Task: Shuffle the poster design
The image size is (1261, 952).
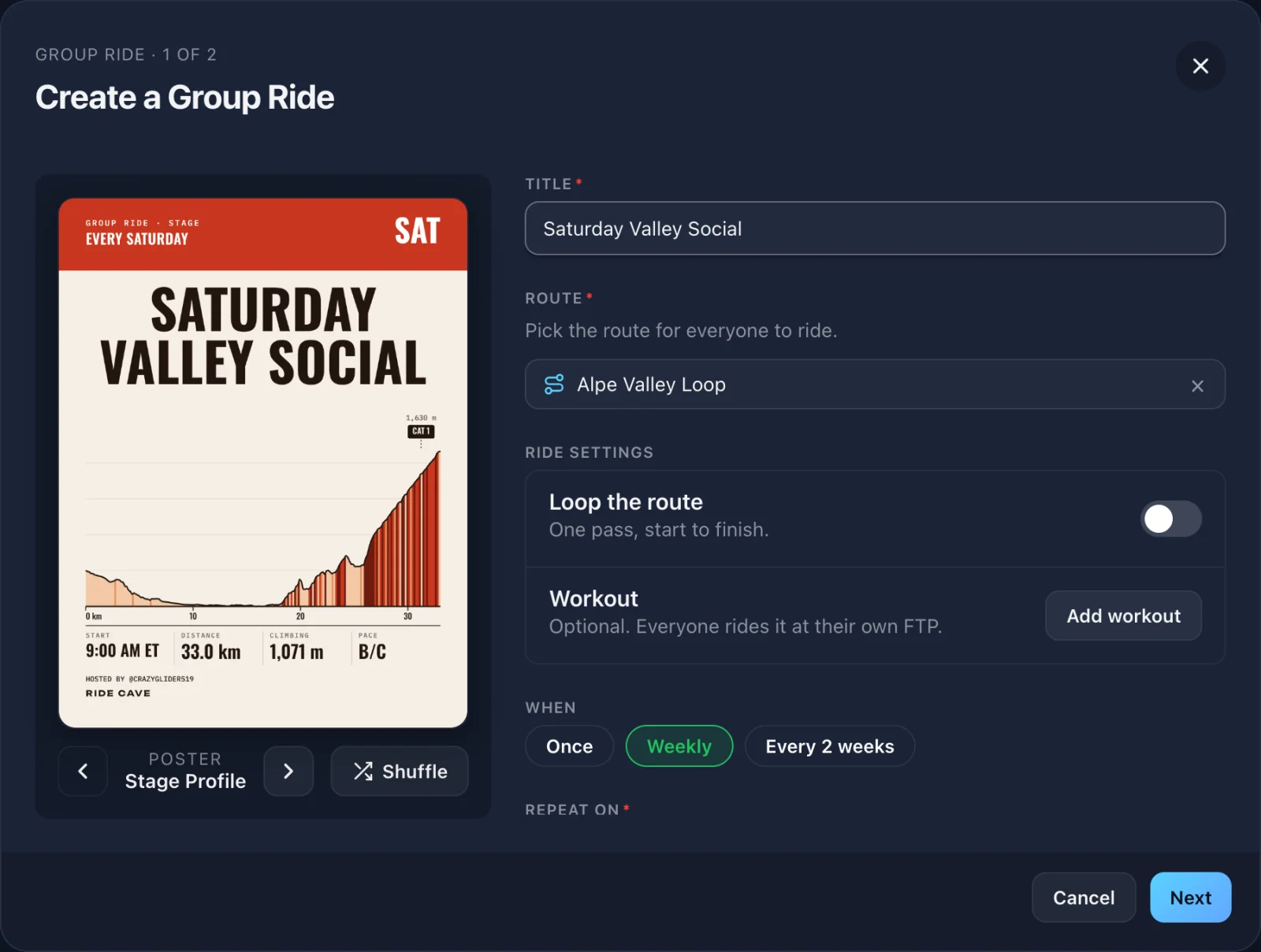Action: pos(400,772)
